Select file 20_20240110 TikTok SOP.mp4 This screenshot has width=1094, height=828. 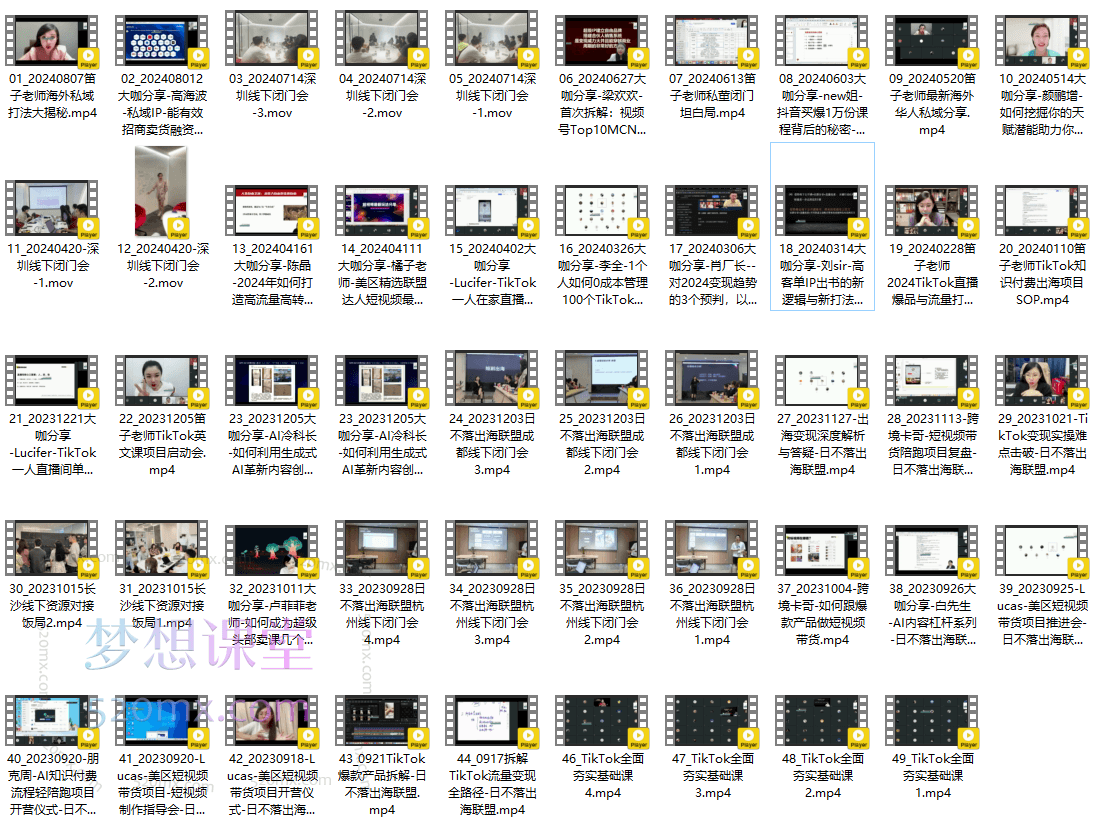[x=1041, y=211]
